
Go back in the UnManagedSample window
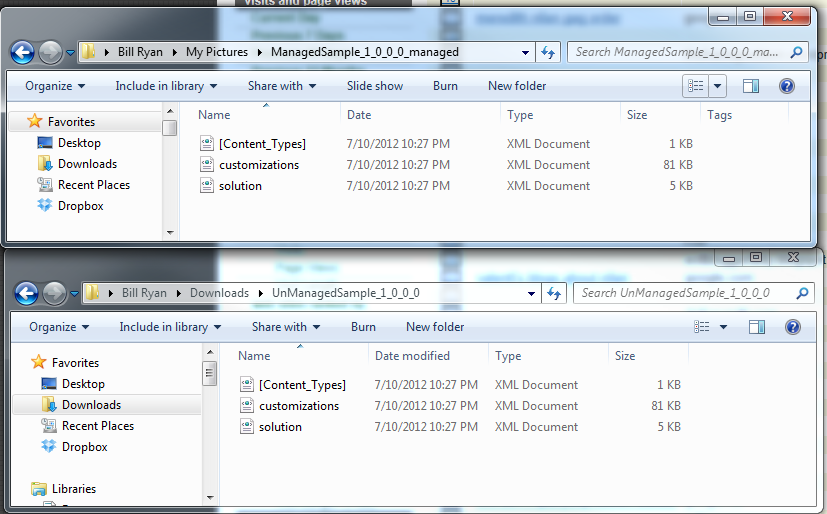pos(26,293)
